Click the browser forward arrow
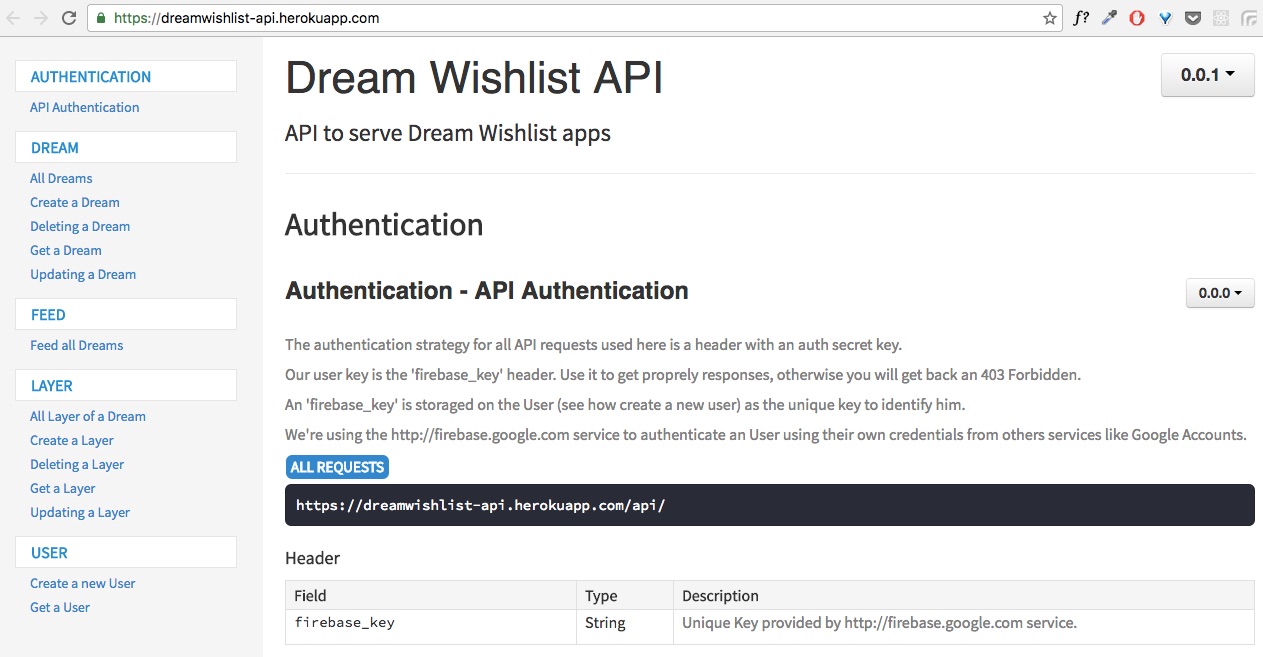1263x657 pixels. coord(41,18)
